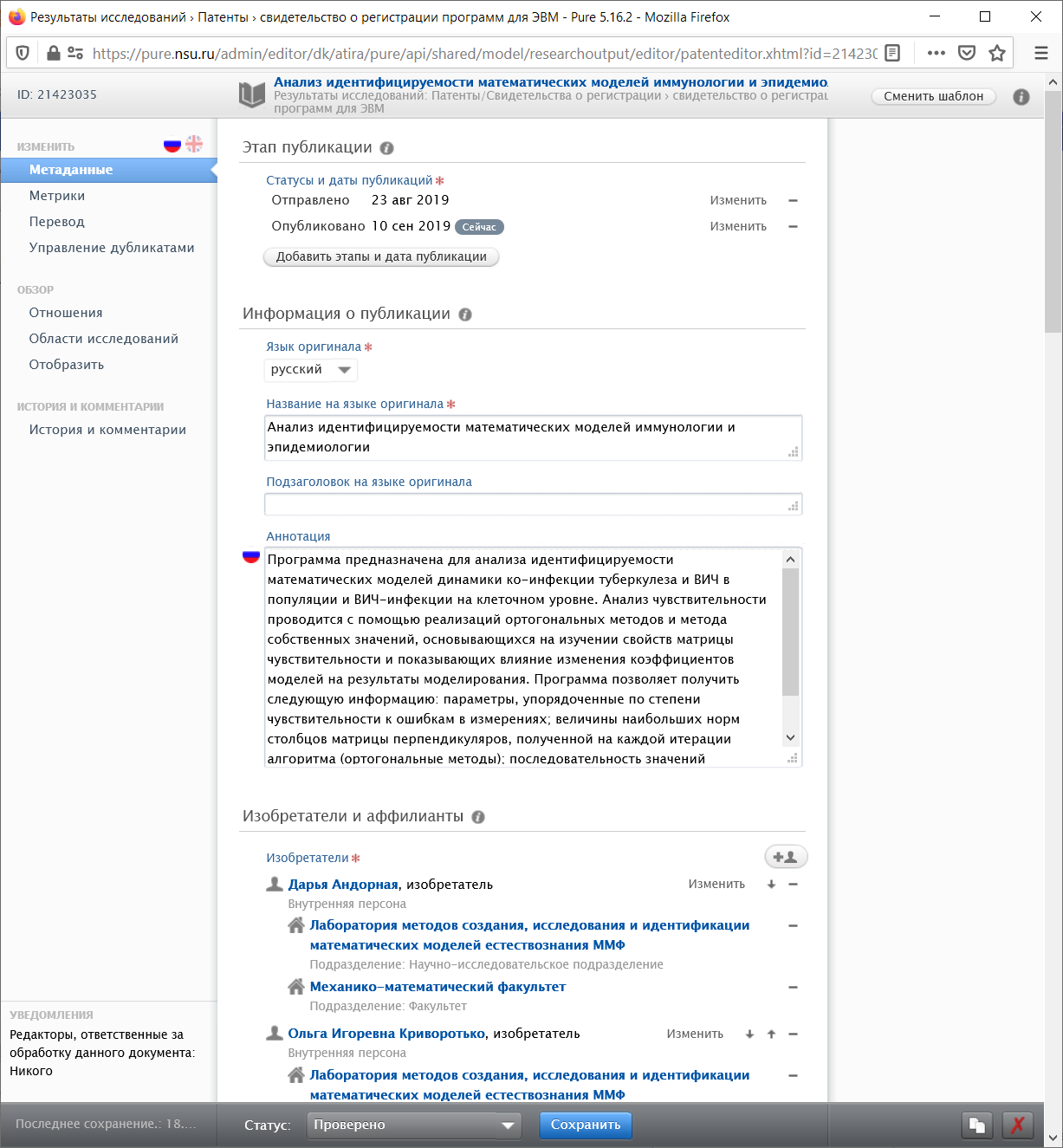Screen dimensions: 1063x1148
Task: Click the Pocket save icon
Action: tap(967, 53)
